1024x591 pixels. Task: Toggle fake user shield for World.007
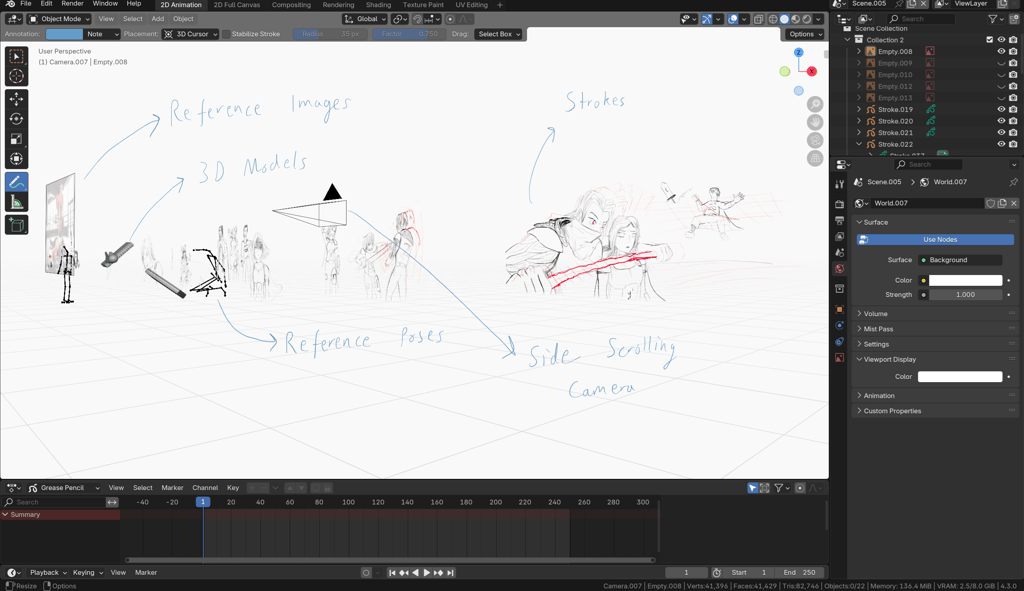[x=991, y=203]
